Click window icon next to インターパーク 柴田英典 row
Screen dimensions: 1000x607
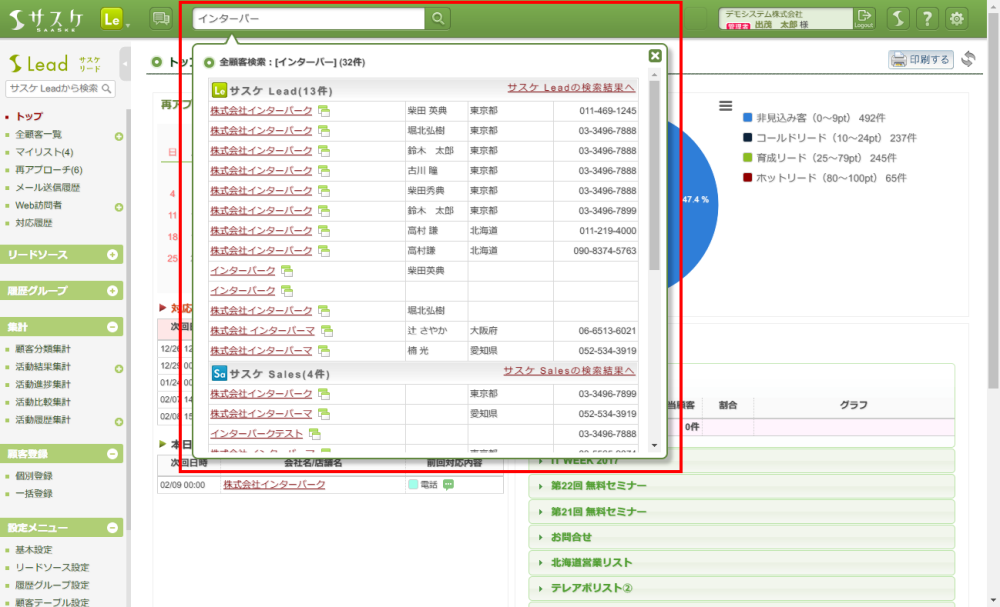(287, 271)
